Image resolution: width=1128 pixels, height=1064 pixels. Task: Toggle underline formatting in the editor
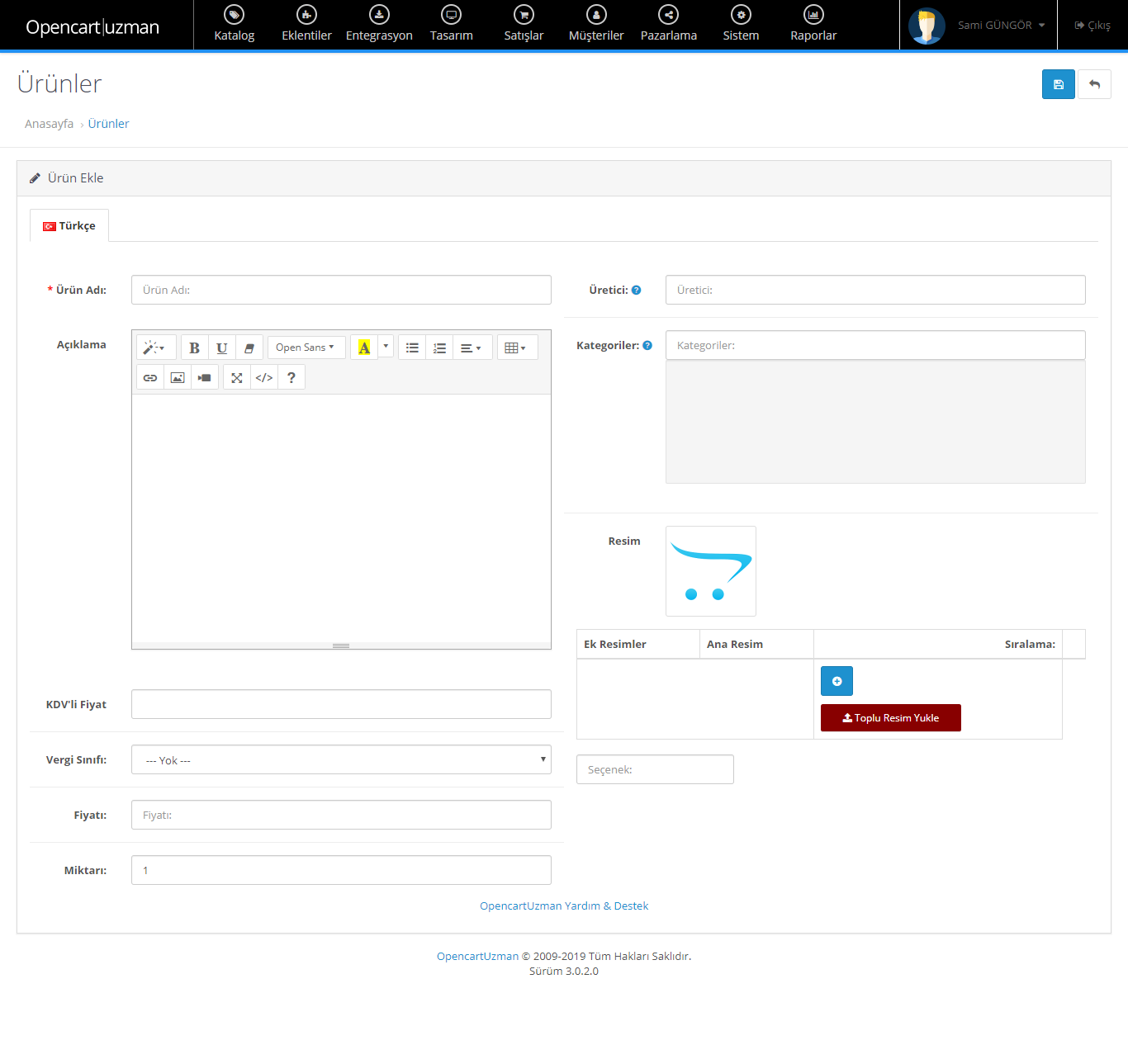[x=221, y=348]
